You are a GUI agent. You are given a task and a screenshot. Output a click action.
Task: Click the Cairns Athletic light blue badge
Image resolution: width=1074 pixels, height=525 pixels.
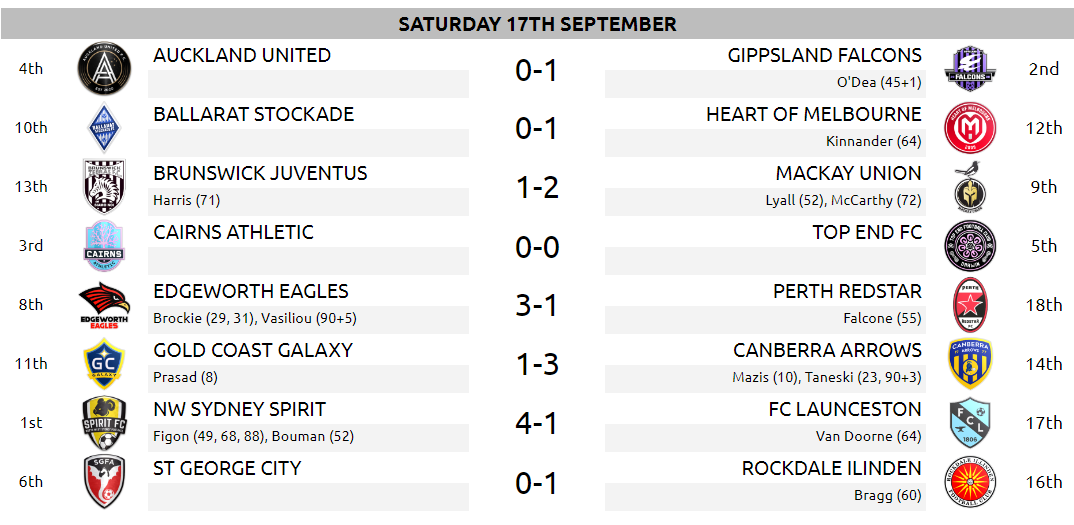(104, 246)
